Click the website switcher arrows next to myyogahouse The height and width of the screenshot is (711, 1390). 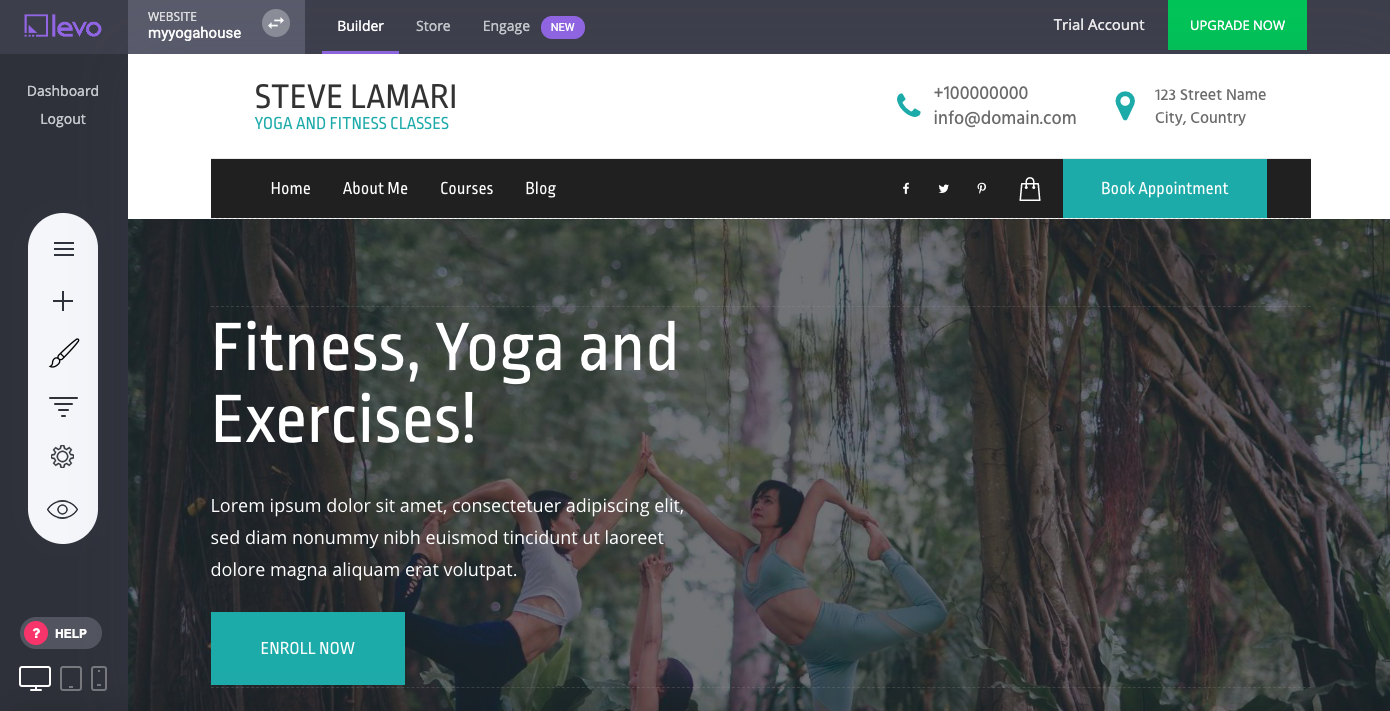click(x=276, y=22)
